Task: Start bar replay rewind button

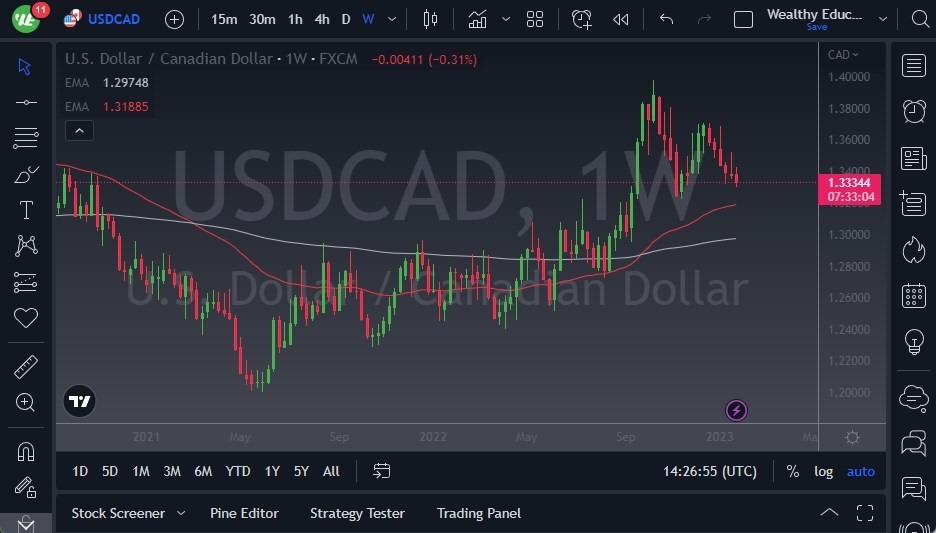Action: pyautogui.click(x=620, y=20)
